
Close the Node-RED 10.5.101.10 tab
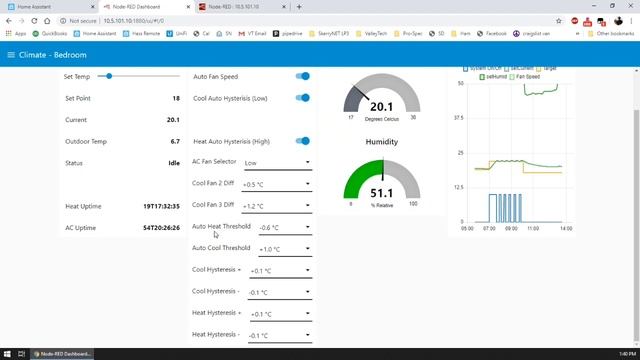pos(284,7)
